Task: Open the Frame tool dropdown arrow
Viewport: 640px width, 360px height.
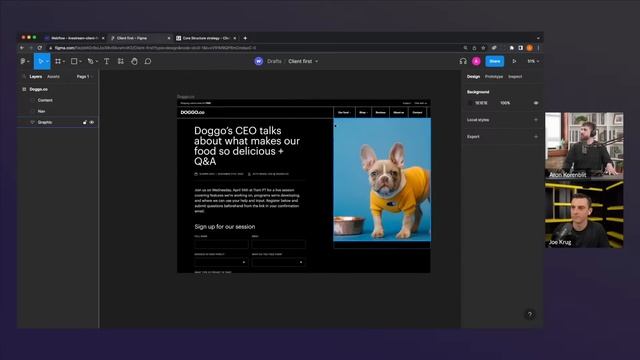Action: pos(64,61)
